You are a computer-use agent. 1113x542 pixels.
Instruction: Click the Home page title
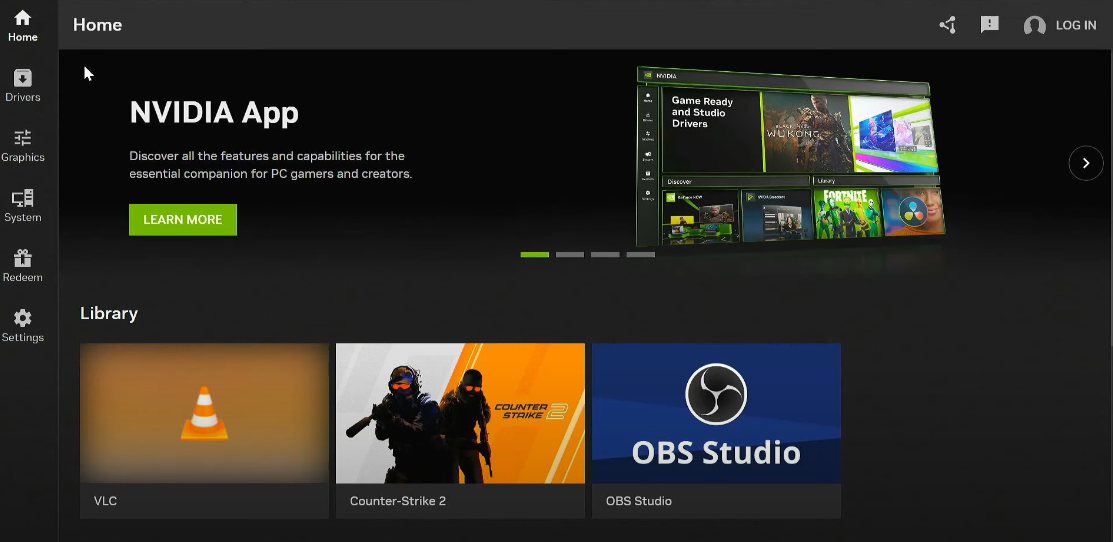click(97, 25)
